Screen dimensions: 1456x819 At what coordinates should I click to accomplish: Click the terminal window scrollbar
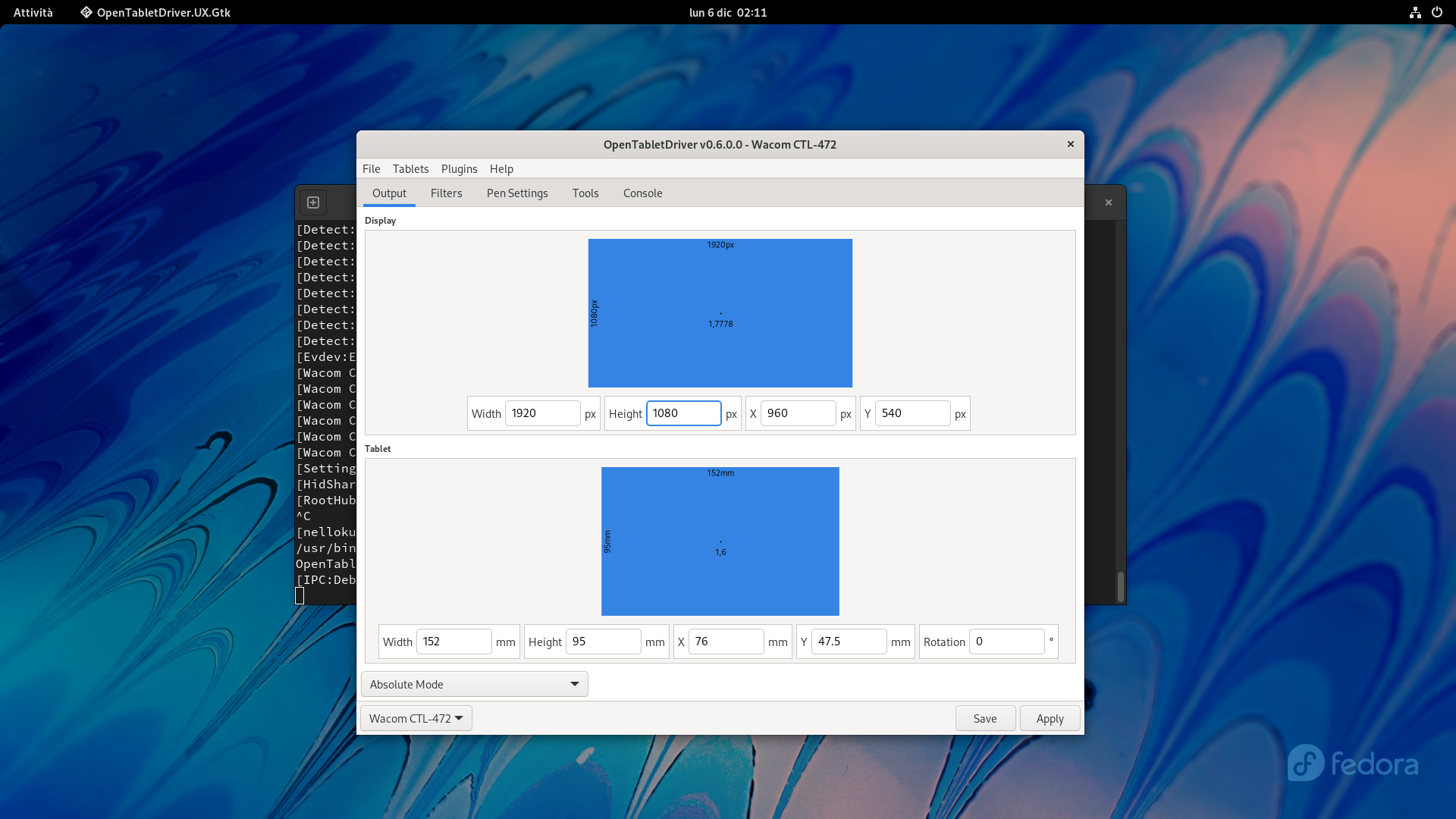[1120, 585]
